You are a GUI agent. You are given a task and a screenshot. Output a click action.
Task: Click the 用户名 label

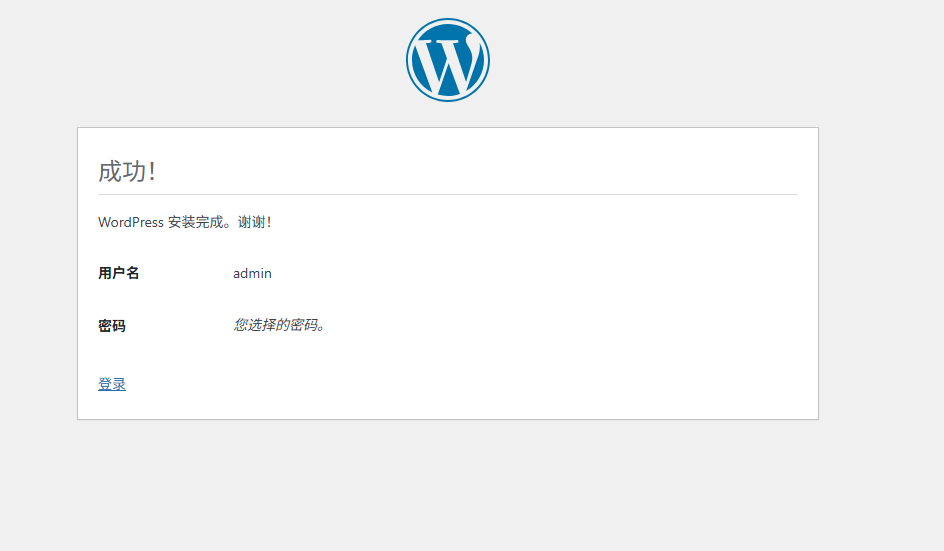coord(118,273)
